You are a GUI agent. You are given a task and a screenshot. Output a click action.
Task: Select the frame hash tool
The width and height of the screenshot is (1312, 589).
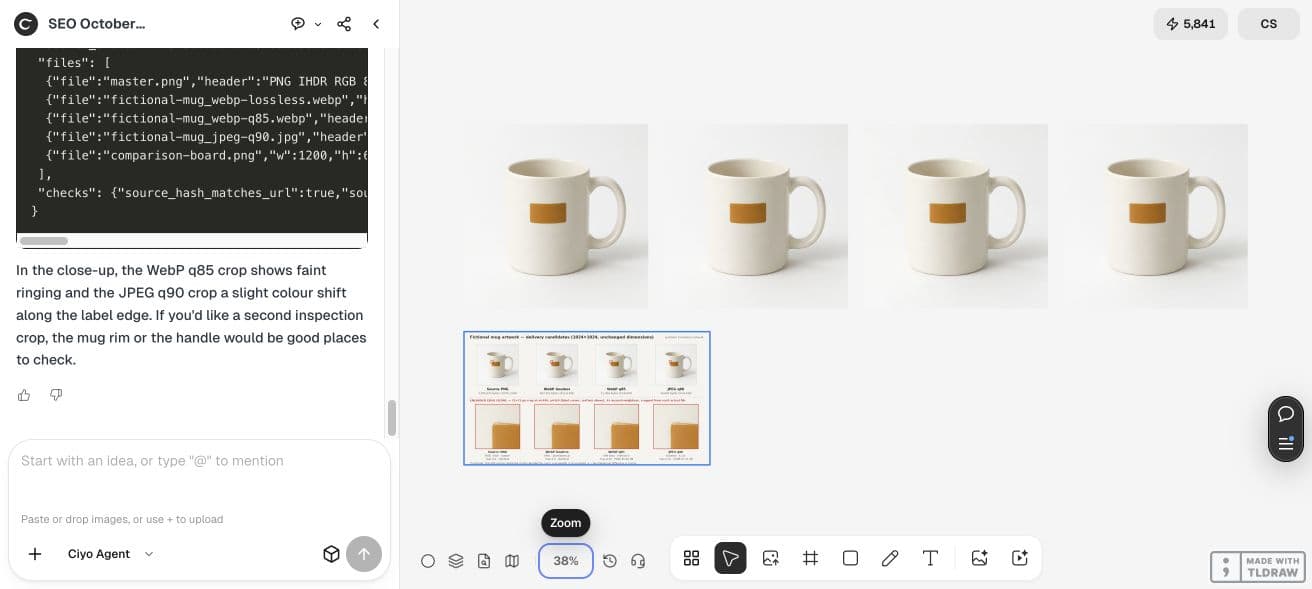click(811, 558)
